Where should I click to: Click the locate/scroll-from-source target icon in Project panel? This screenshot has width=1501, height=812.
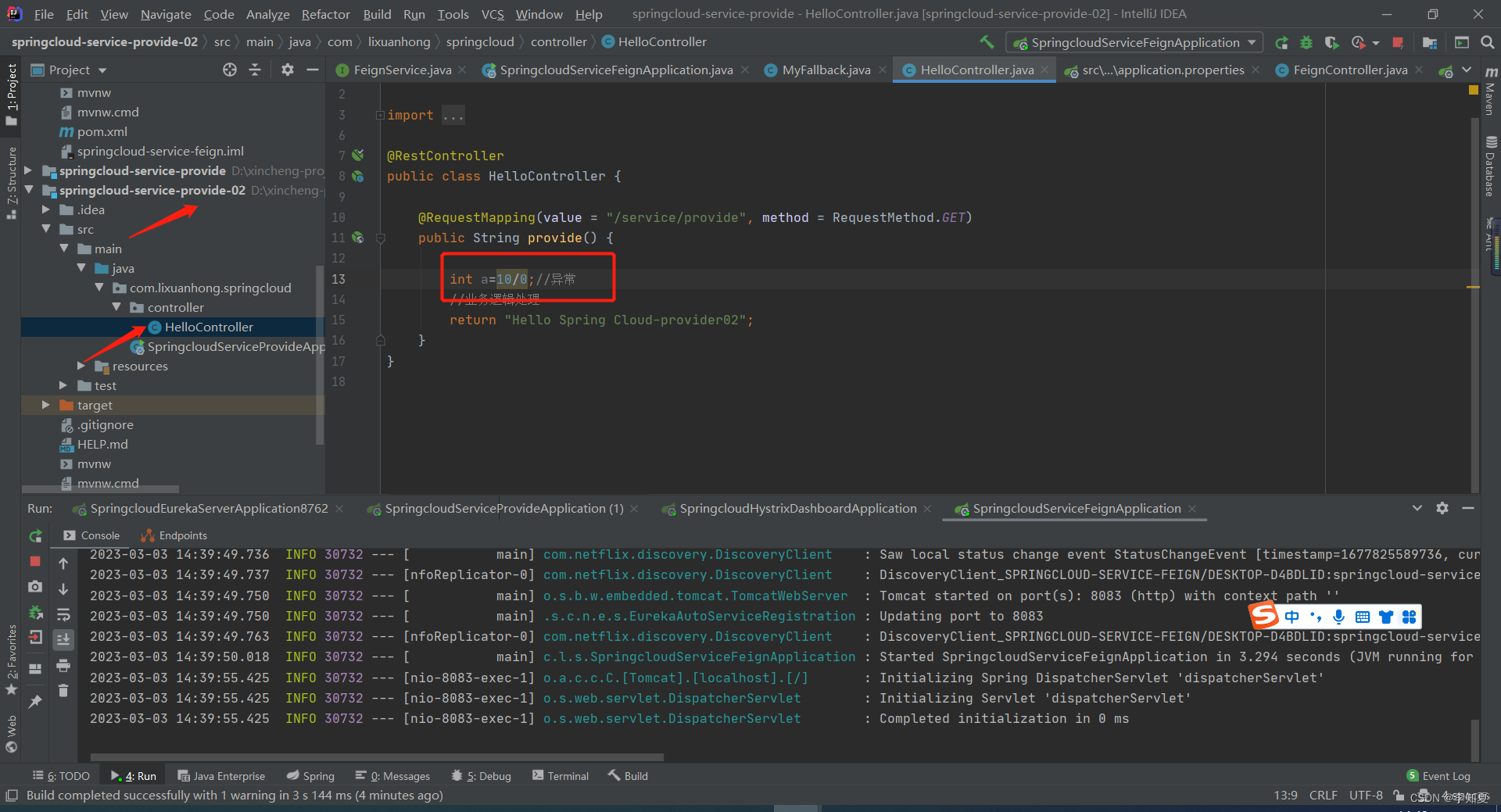pos(230,70)
